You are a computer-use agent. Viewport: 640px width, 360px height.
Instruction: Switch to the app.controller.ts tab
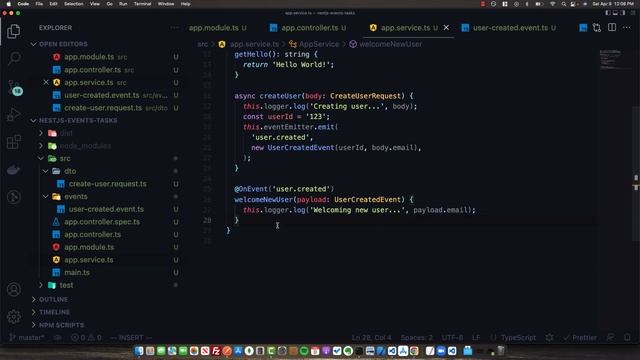tap(308, 28)
